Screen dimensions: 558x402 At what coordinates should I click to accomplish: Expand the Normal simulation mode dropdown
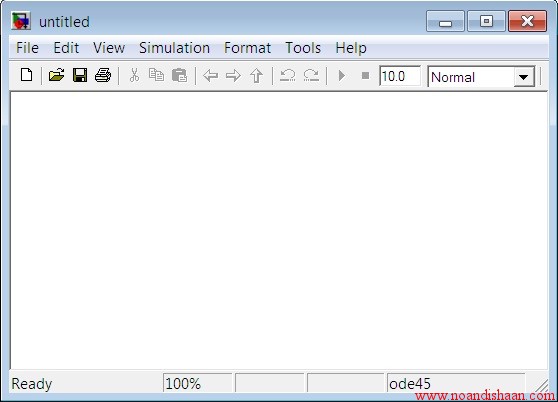point(523,76)
